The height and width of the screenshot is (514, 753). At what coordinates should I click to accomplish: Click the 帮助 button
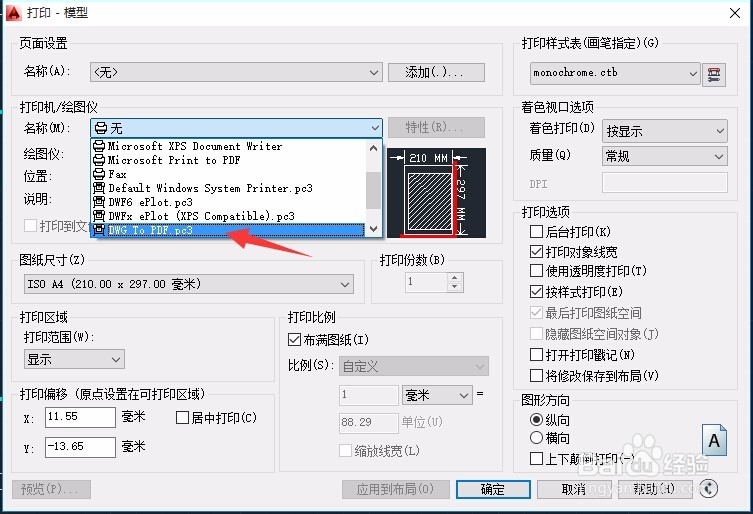[656, 489]
